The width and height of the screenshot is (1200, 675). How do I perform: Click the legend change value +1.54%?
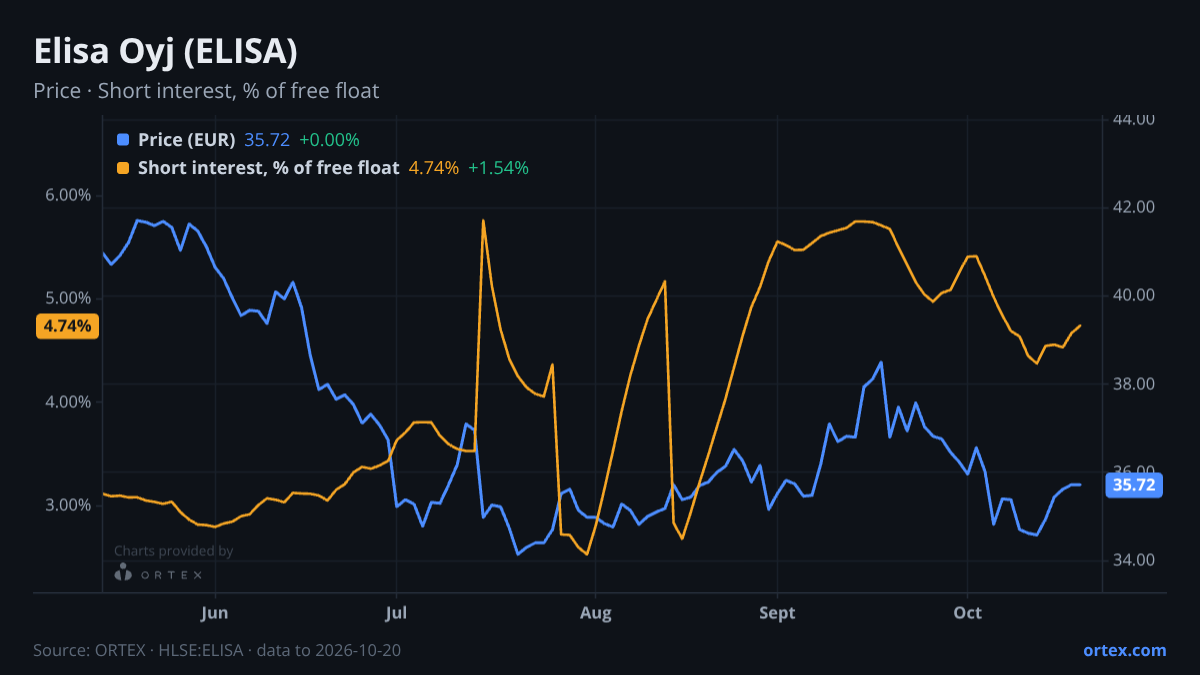[x=498, y=168]
